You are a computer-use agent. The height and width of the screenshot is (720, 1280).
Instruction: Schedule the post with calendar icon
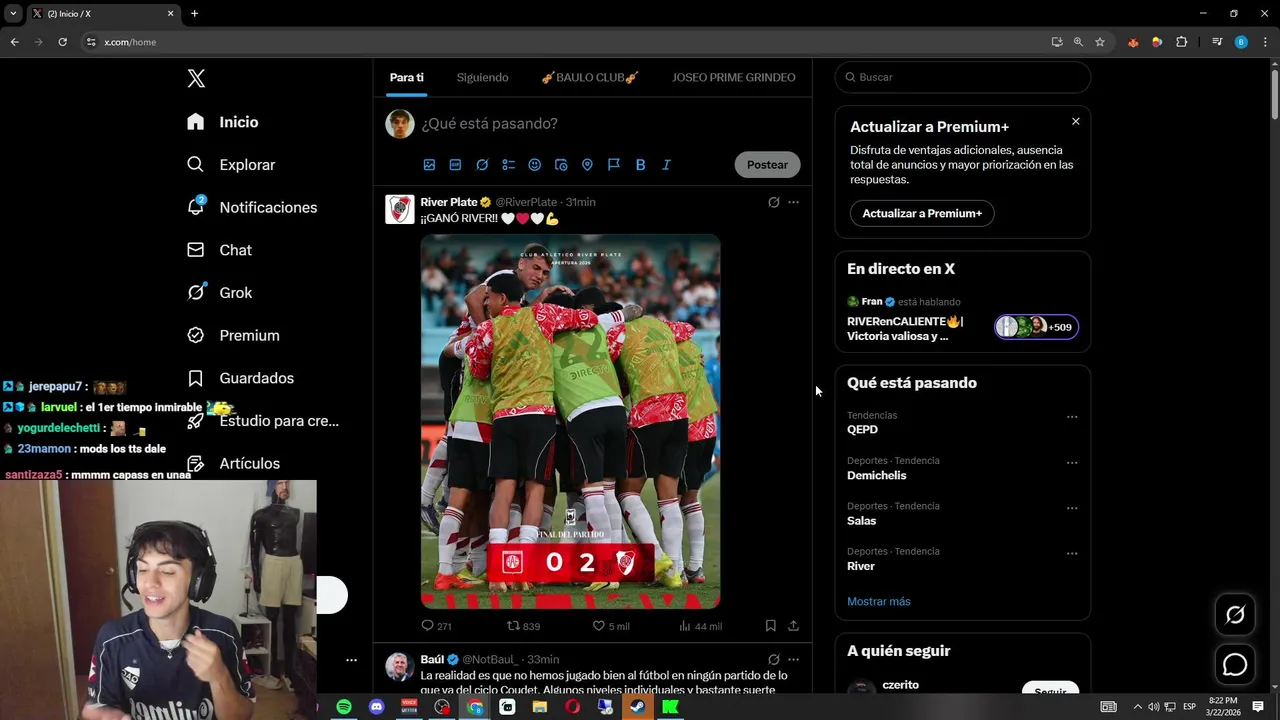pyautogui.click(x=561, y=165)
